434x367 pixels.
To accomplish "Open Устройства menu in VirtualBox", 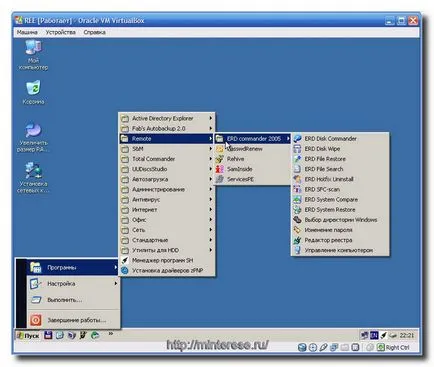I will pos(61,32).
